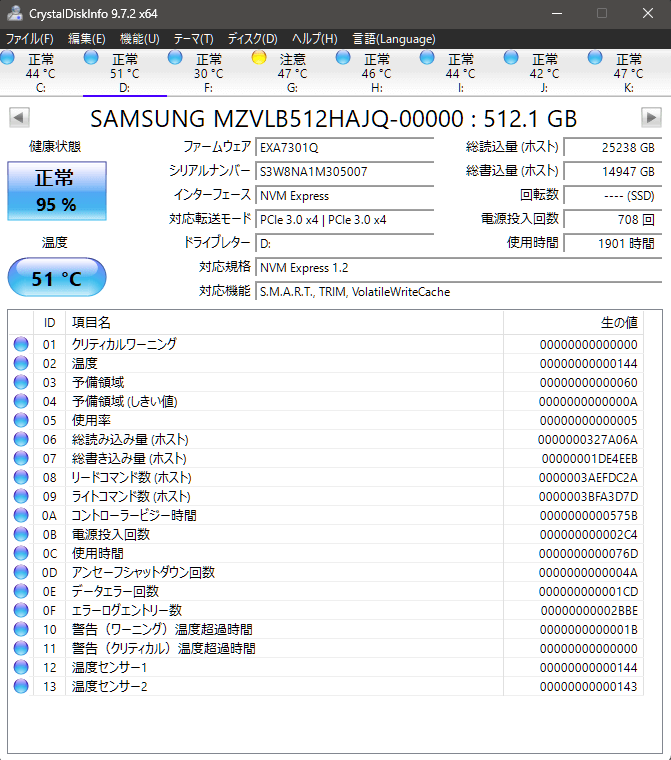This screenshot has height=760, width=671.
Task: Click the status orb for 温度センサー2 row
Action: tap(21, 687)
